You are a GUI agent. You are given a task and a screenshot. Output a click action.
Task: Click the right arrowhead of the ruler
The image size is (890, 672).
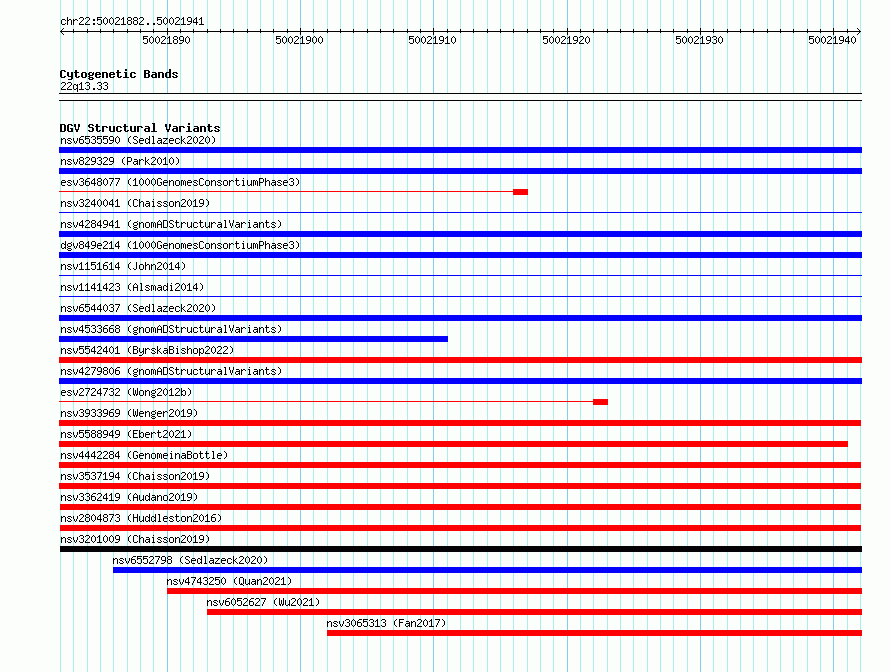[859, 31]
